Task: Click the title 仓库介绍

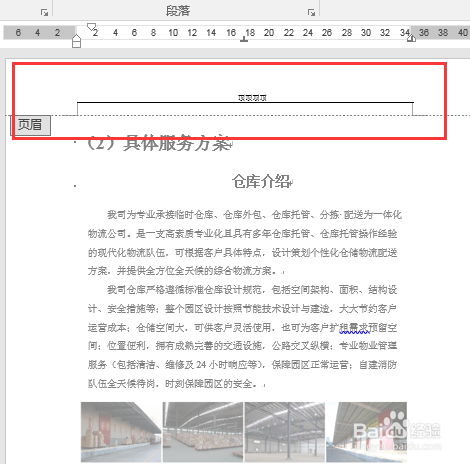Action: point(262,181)
